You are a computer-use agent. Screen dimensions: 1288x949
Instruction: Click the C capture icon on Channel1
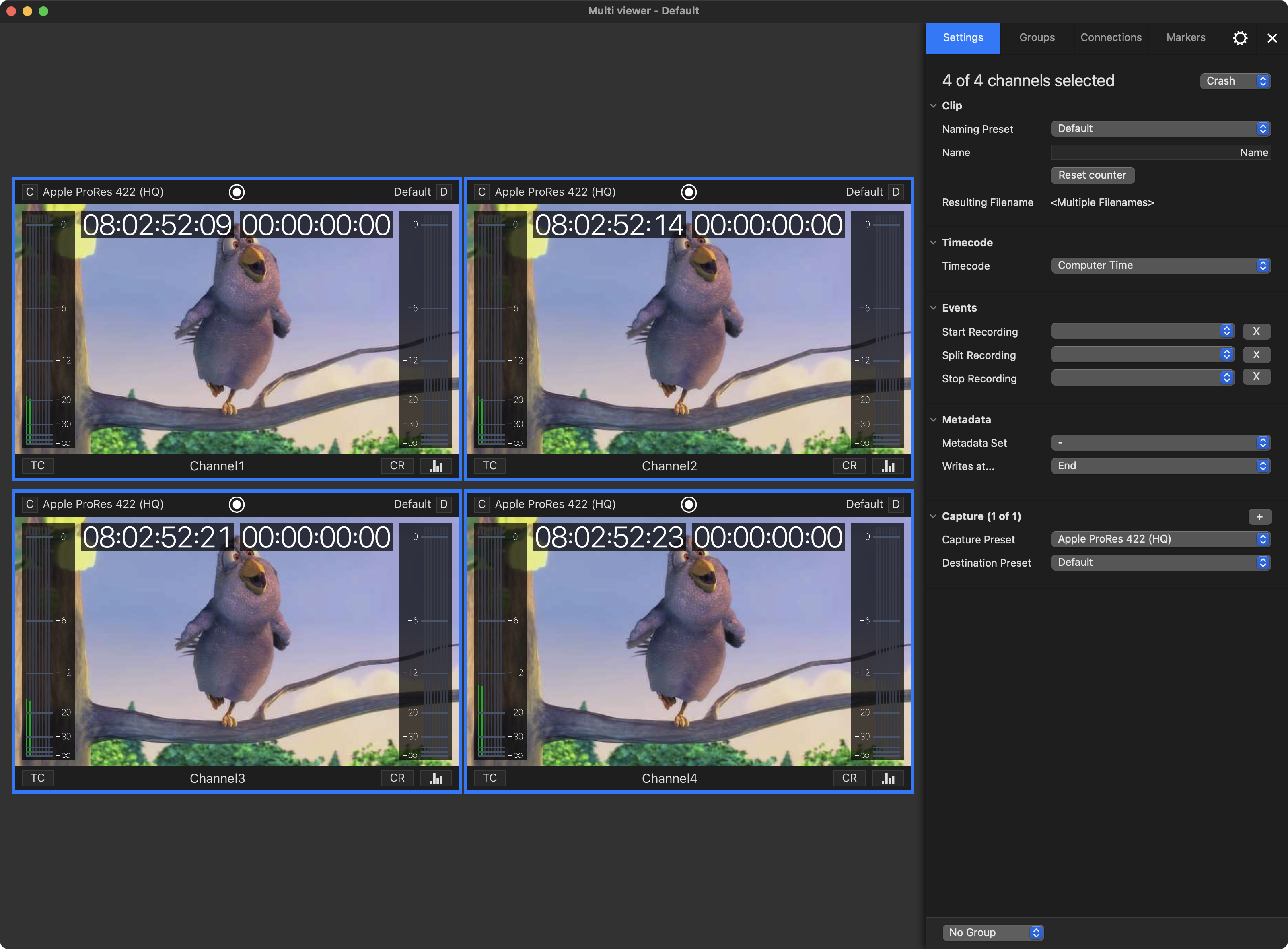pyautogui.click(x=30, y=192)
